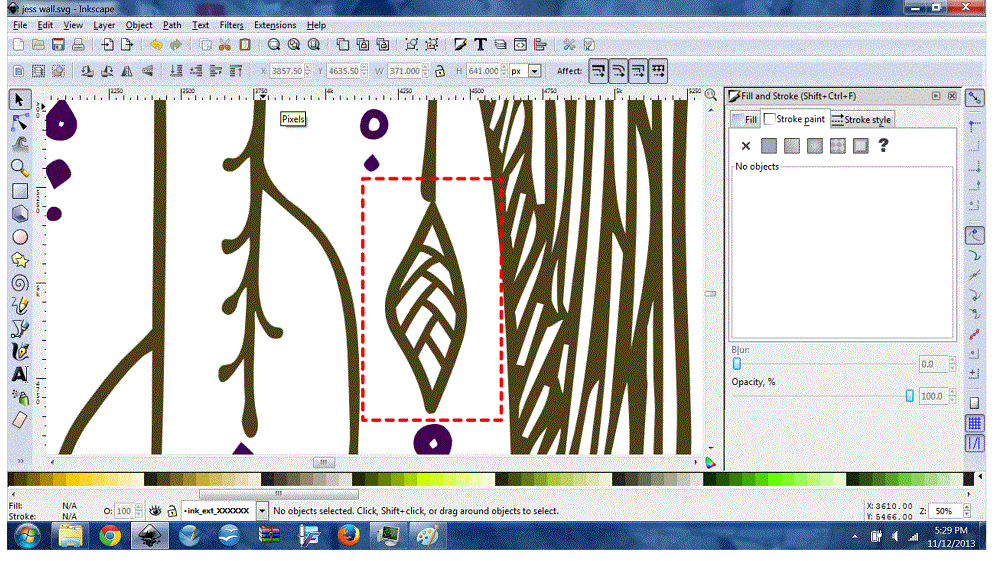1000x561 pixels.
Task: Open the Path menu
Action: pyautogui.click(x=172, y=25)
